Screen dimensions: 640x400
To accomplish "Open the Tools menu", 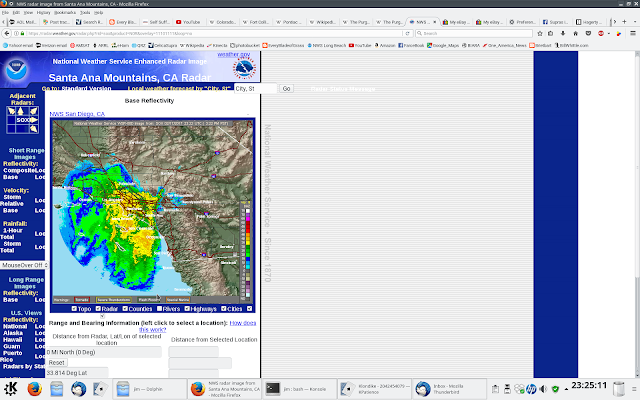I will (85, 13).
